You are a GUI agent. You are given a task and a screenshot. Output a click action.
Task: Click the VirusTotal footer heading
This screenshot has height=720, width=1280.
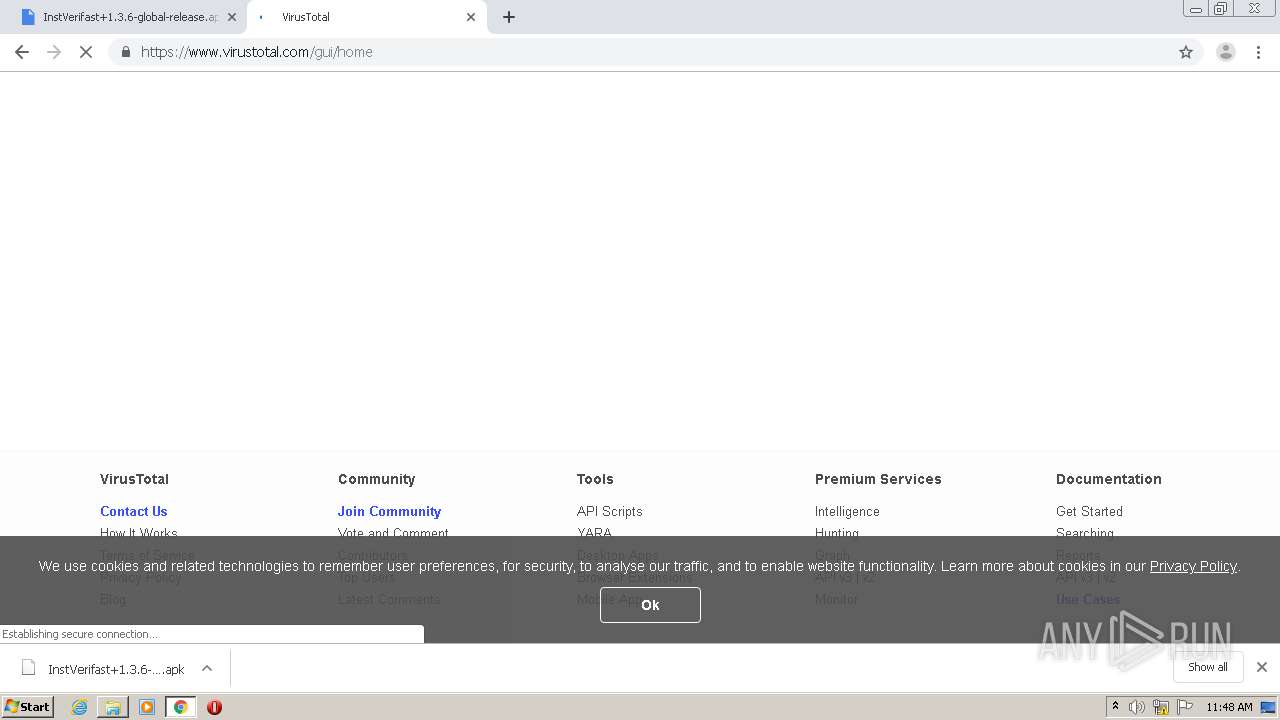pos(134,479)
